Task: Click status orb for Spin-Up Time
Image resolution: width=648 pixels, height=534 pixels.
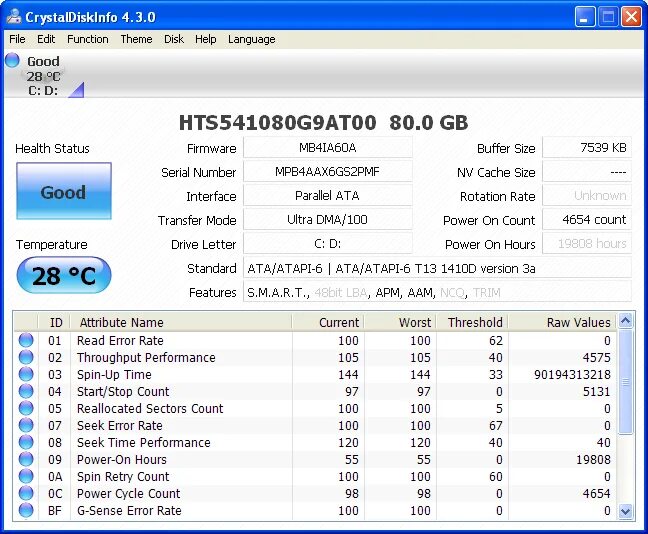Action: pyautogui.click(x=26, y=374)
